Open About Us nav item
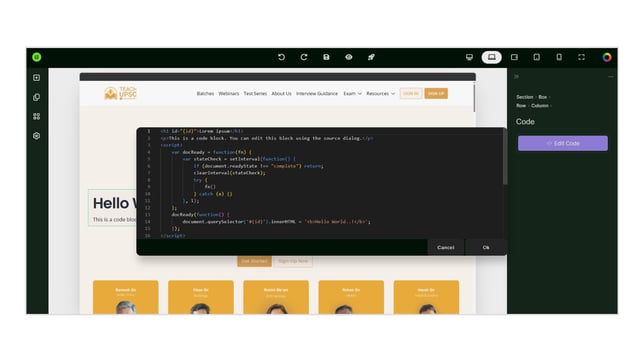644x362 pixels. (281, 94)
